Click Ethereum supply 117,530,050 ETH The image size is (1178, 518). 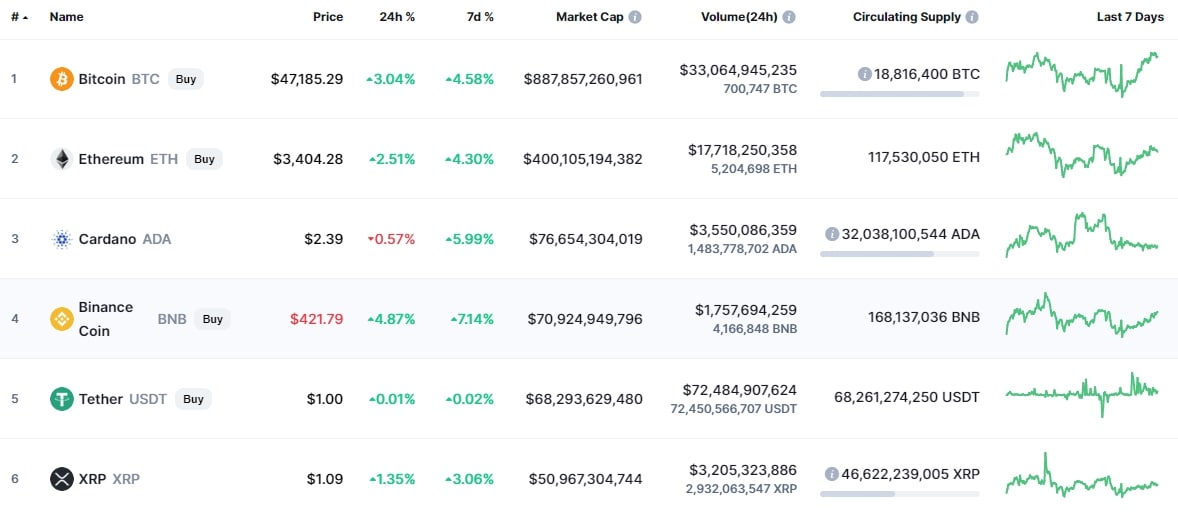923,158
